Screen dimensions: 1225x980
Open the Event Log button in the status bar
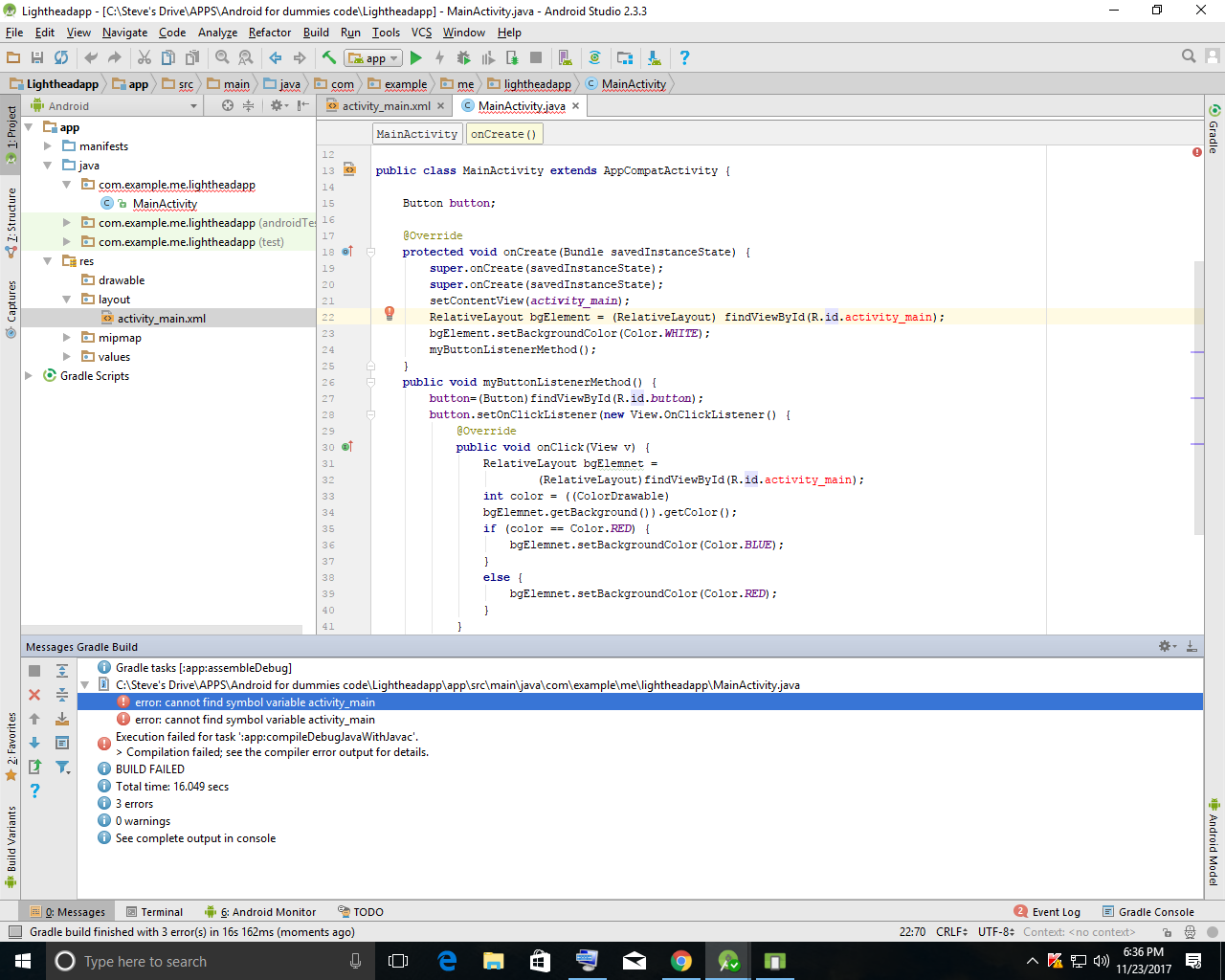(x=1047, y=912)
